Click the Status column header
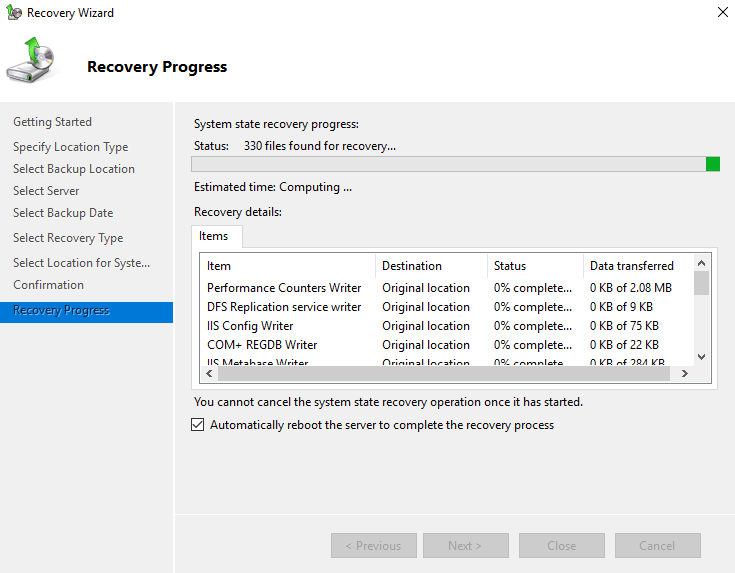 tap(535, 266)
